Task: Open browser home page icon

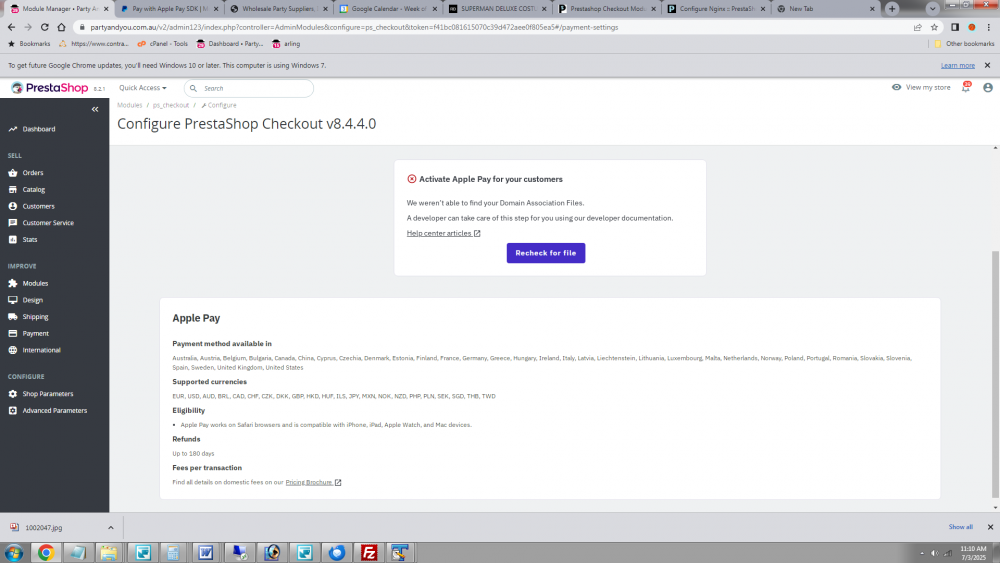Action: tap(61, 27)
